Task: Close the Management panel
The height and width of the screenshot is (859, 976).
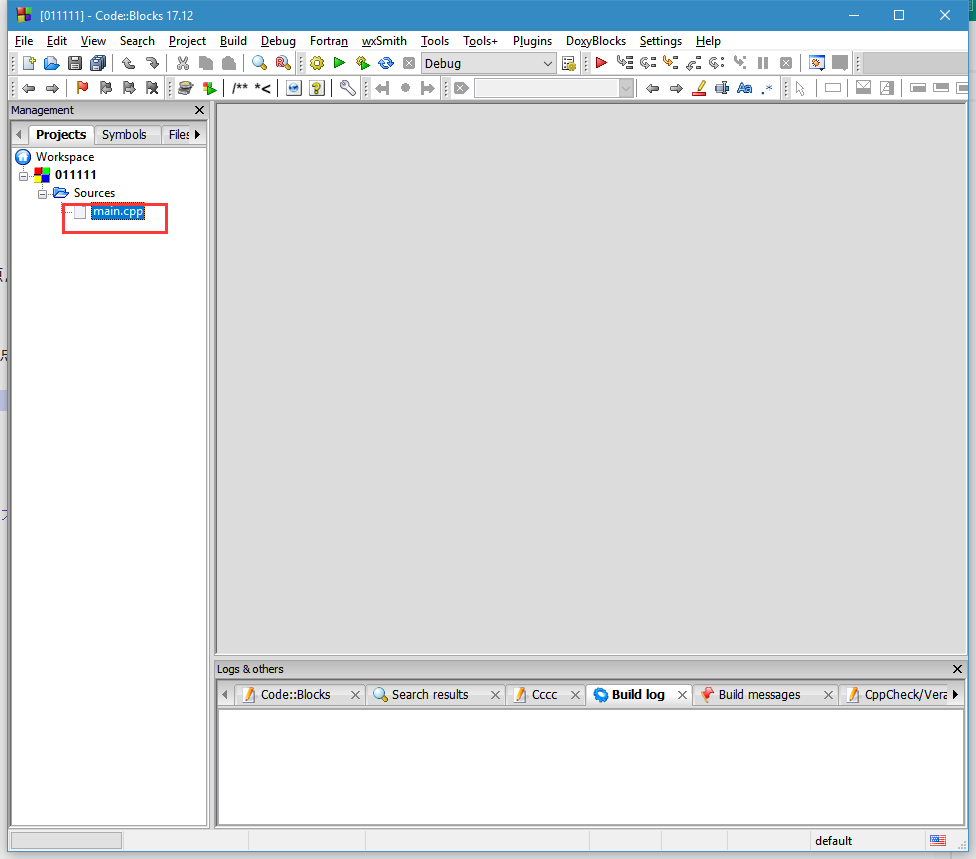Action: [199, 110]
